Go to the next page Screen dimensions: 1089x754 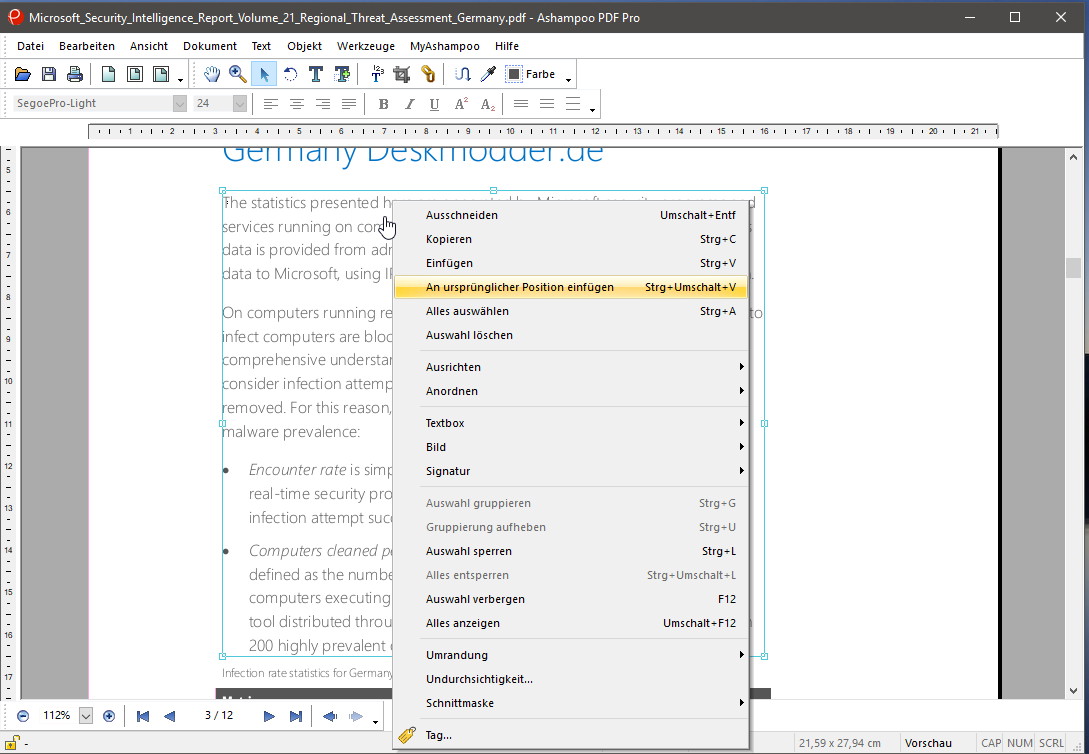click(269, 716)
